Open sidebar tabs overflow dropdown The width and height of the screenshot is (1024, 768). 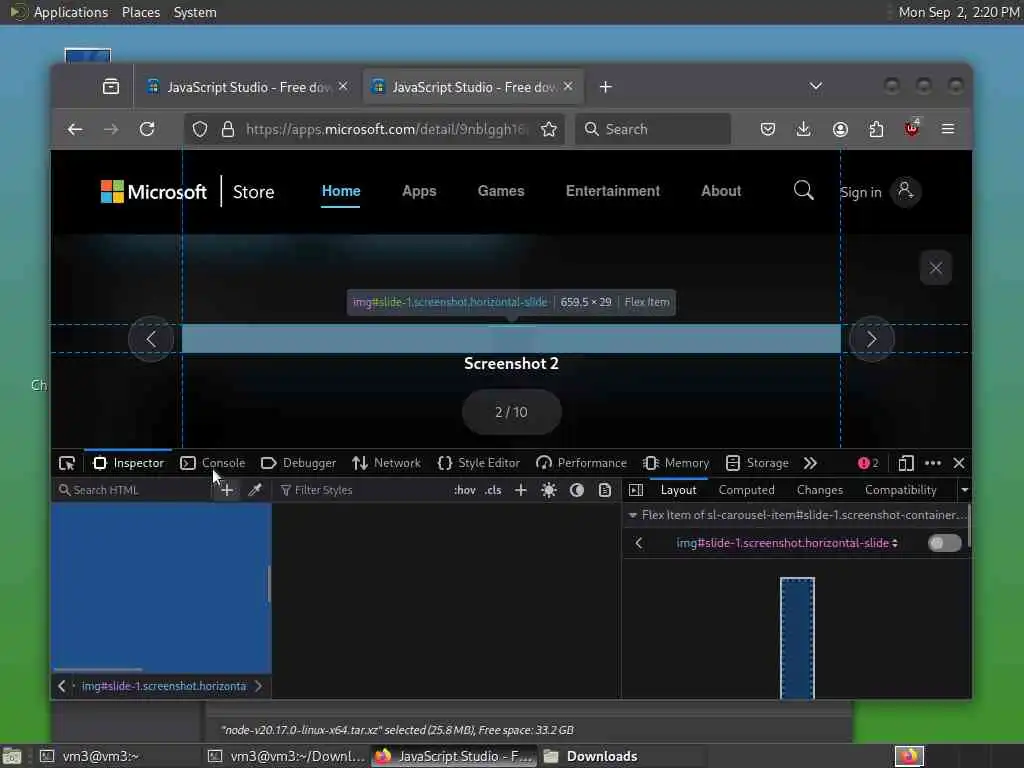pyautogui.click(x=965, y=490)
